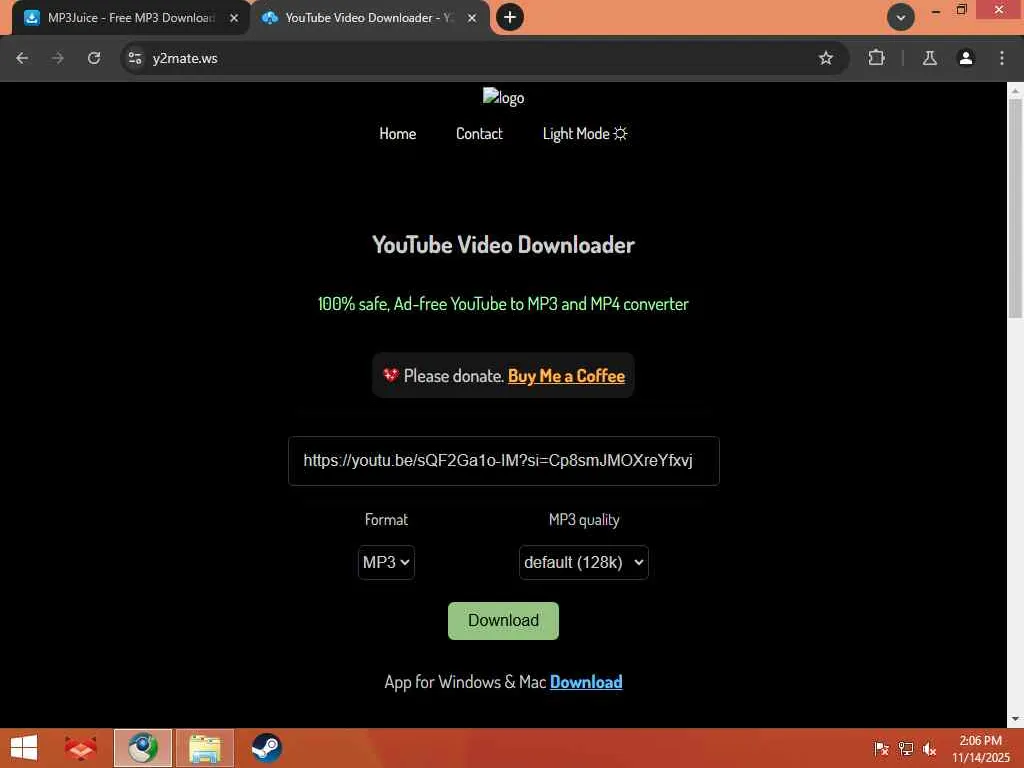Open the Contact page link
1024x768 pixels.
click(479, 134)
